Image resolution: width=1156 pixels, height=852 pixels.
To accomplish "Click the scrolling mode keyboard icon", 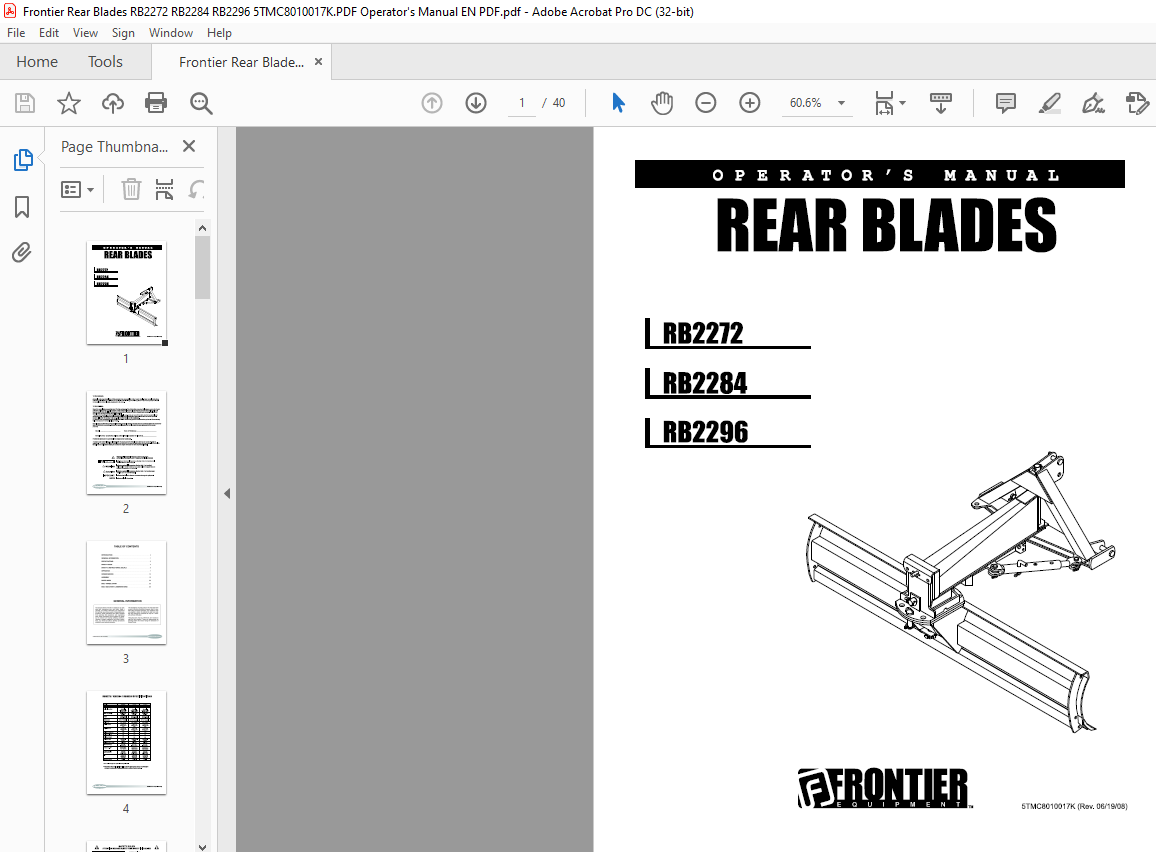I will [941, 103].
